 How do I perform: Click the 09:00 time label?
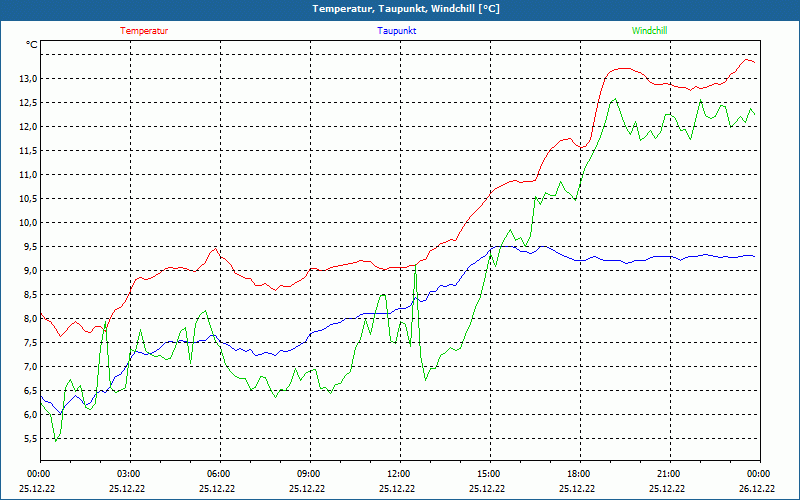point(310,474)
